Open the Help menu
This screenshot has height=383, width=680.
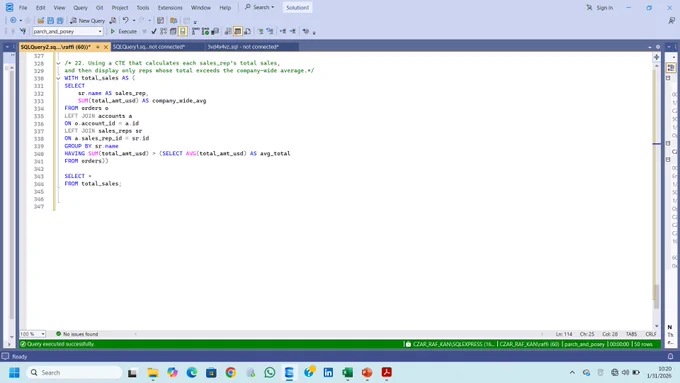pos(225,8)
